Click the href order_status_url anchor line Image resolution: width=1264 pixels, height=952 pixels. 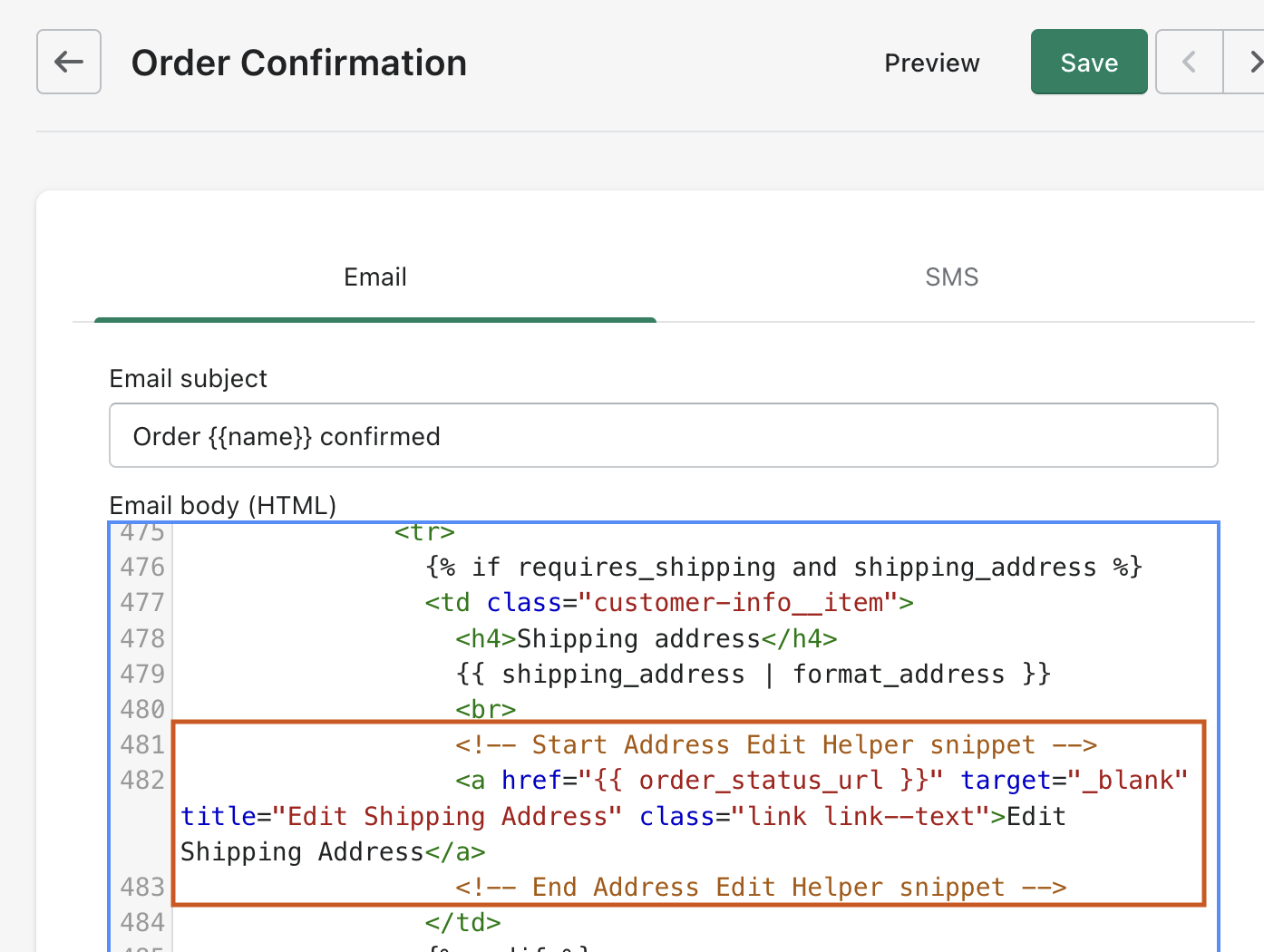coord(822,780)
